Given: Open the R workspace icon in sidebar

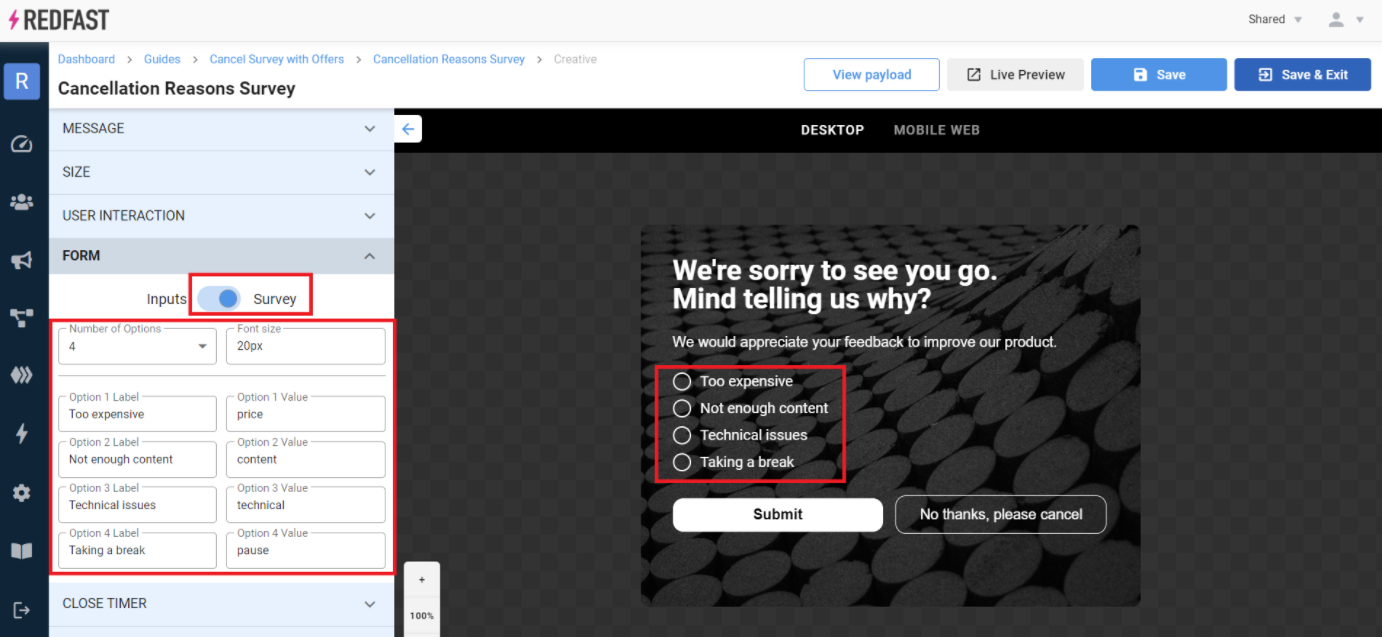Looking at the screenshot, I should pyautogui.click(x=22, y=81).
